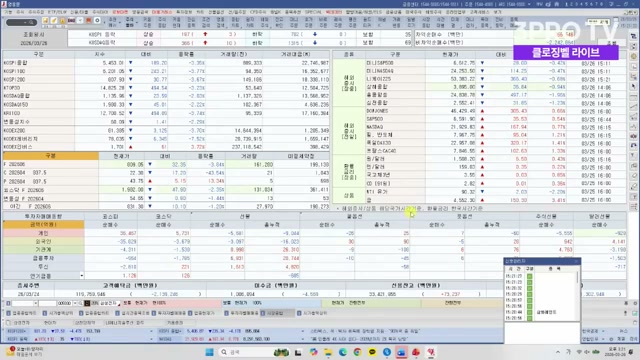Image resolution: width=640 pixels, height=360 pixels.
Task: Open the first yellow toolbar icon beside search box
Action: pyautogui.click(x=45, y=20)
